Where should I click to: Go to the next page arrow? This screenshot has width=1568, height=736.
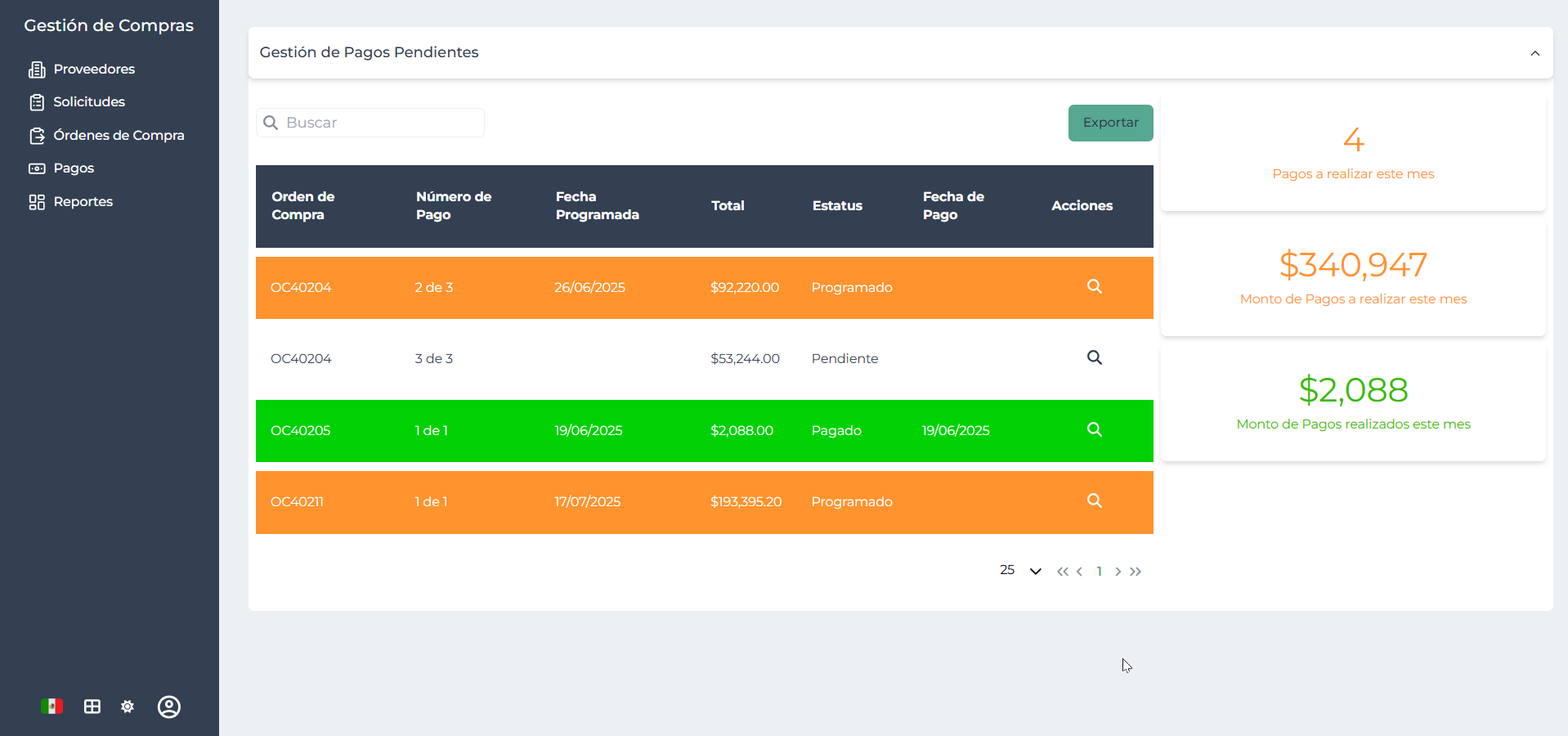pos(1118,572)
